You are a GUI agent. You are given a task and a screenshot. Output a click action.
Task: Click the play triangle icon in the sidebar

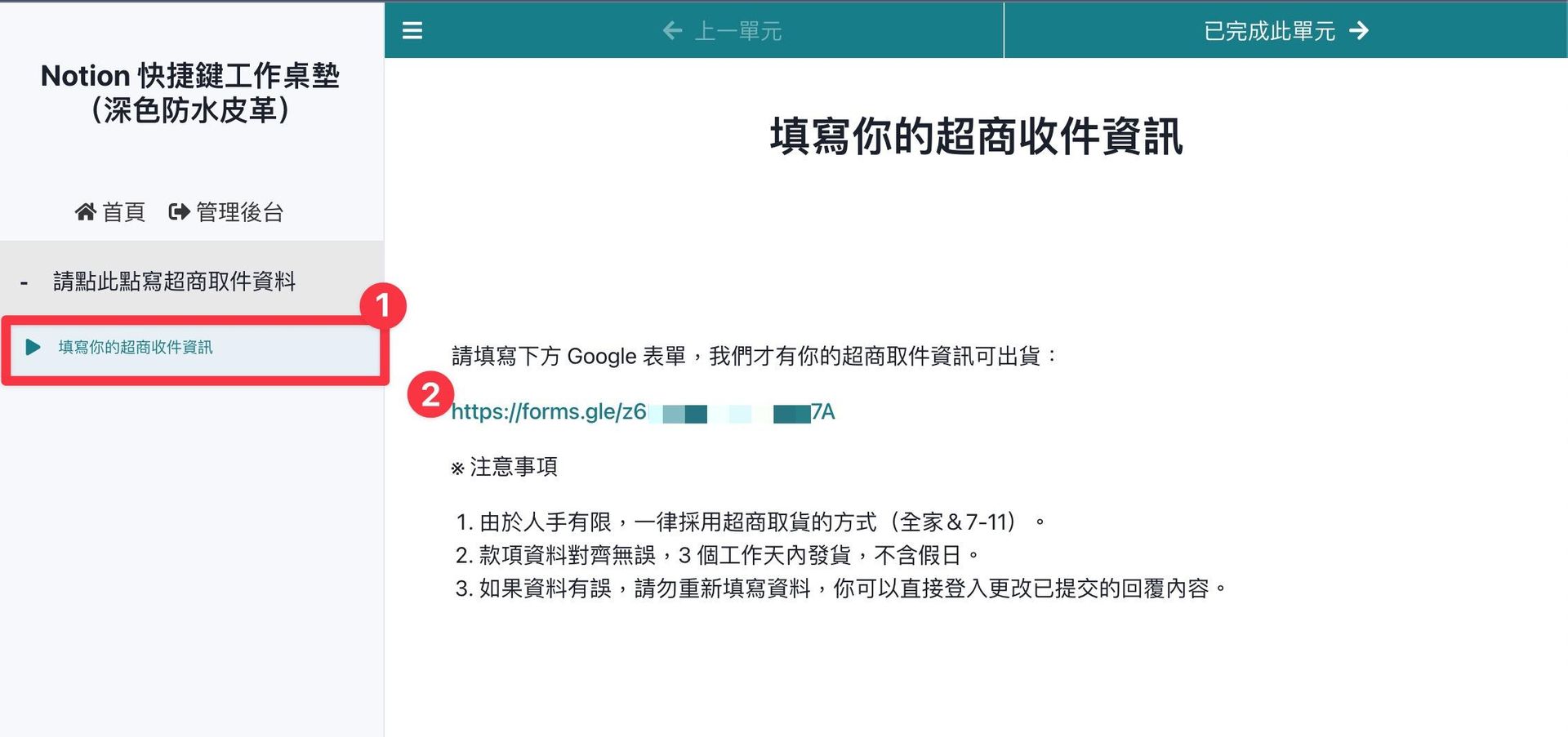(33, 348)
